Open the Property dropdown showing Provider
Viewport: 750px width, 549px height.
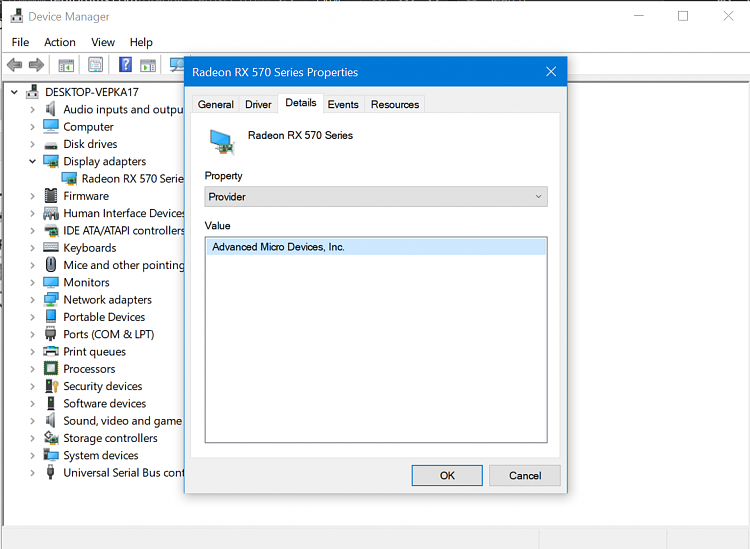pos(376,197)
